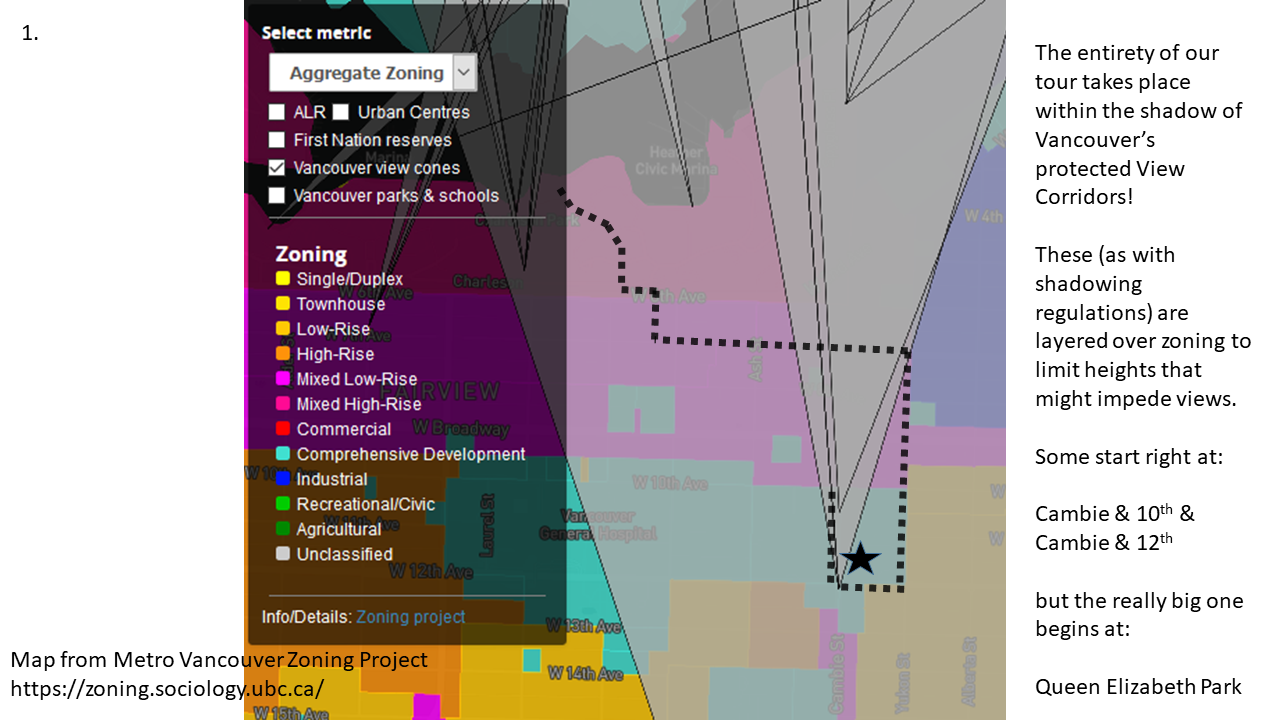Click the dropdown arrow beside Aggregate Zoning
The height and width of the screenshot is (720, 1280).
pos(463,73)
